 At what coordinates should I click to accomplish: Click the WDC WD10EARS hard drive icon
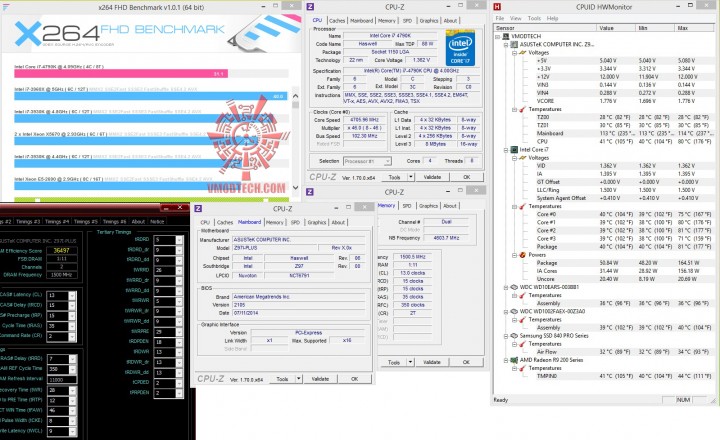pos(514,287)
